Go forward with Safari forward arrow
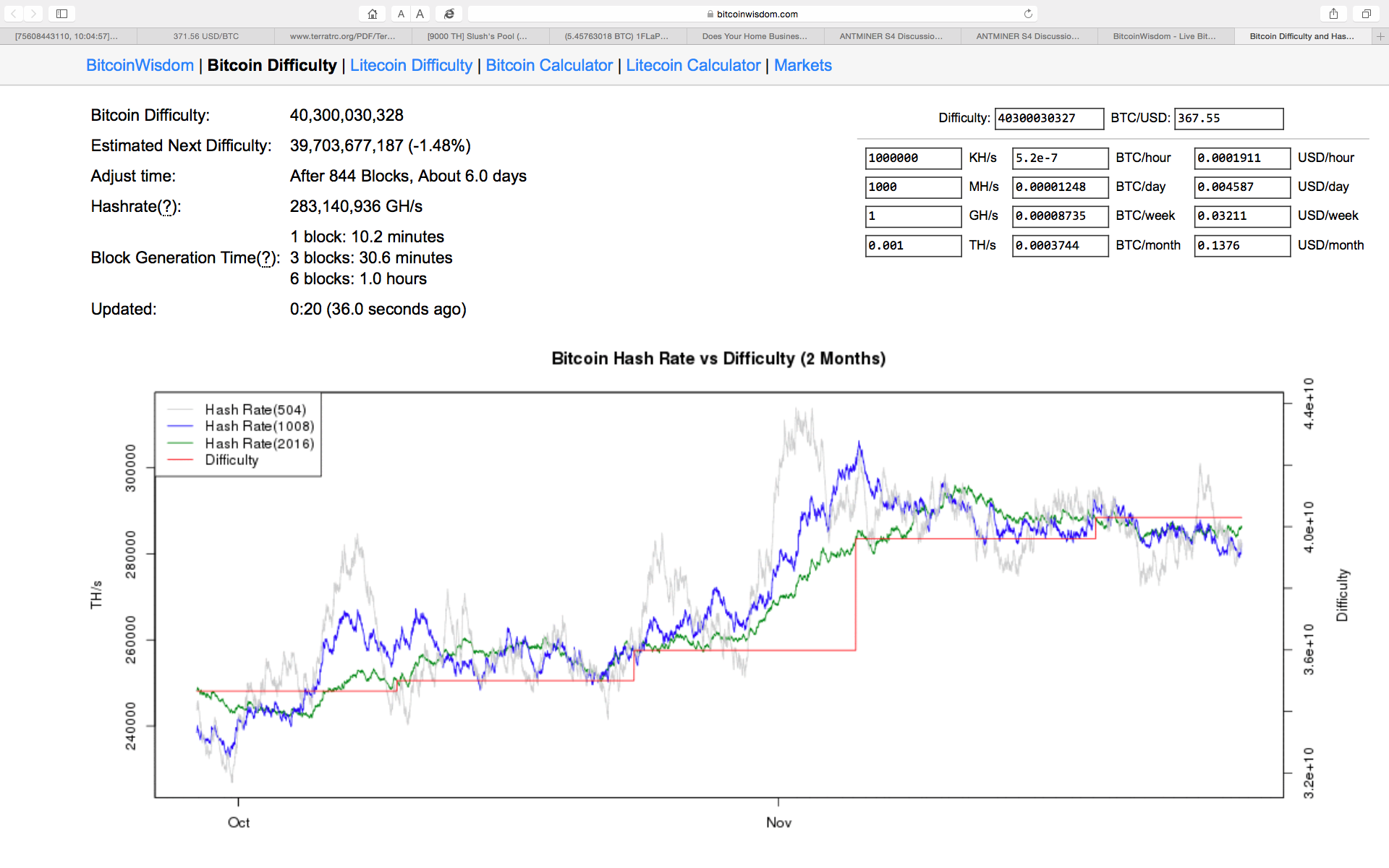 point(33,14)
